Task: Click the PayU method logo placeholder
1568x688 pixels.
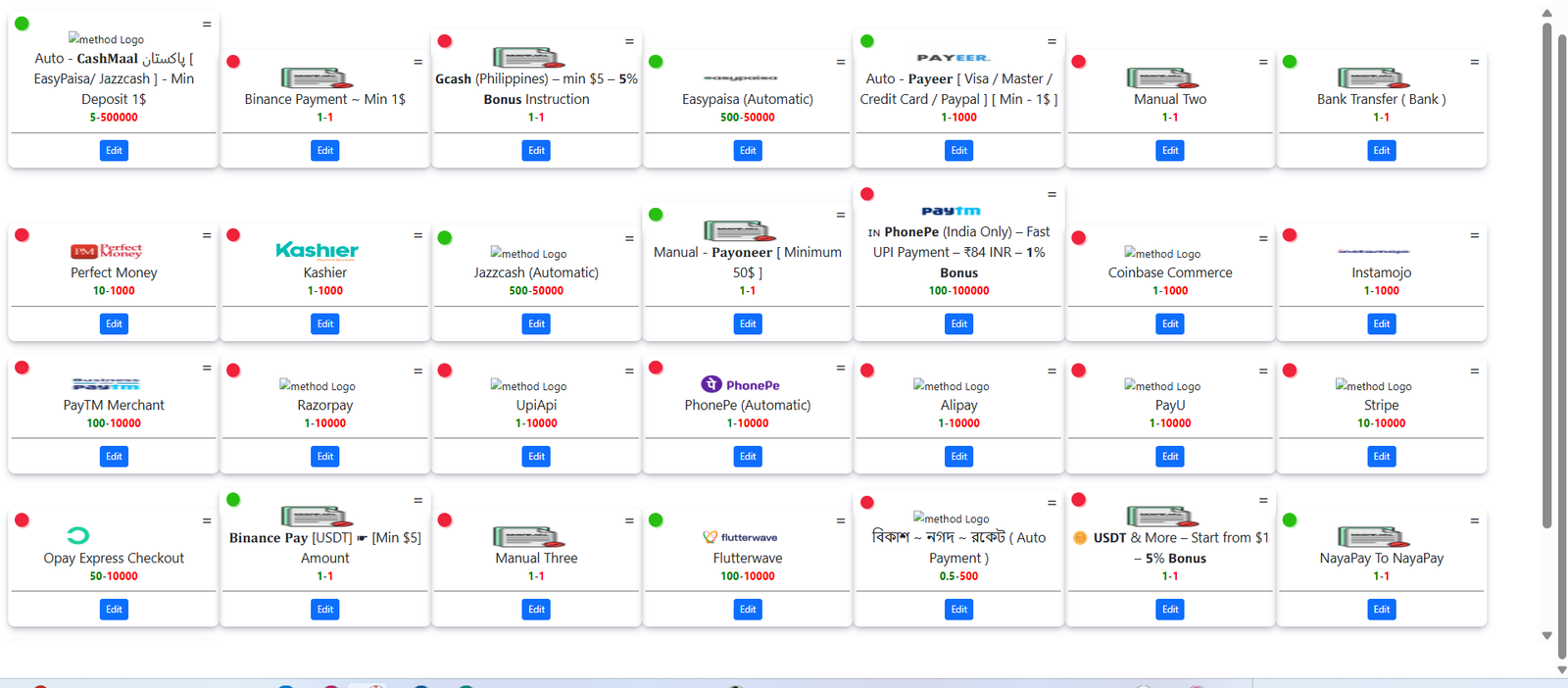Action: [1162, 386]
